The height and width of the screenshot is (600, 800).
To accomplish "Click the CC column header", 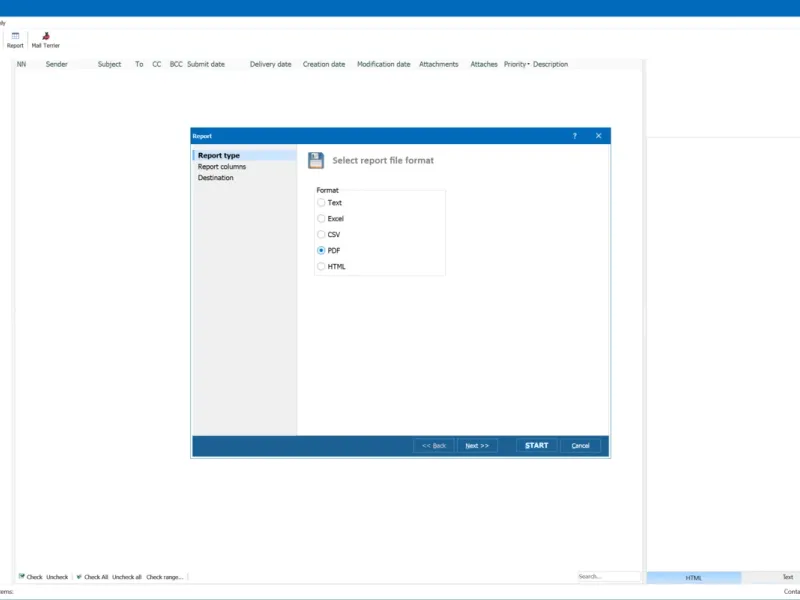I will 157,64.
